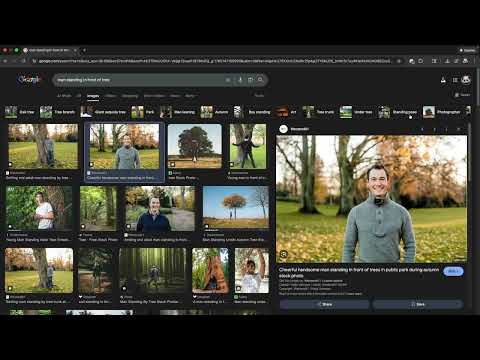
Task: Go back with the browser back arrow
Action: (x=5, y=61)
